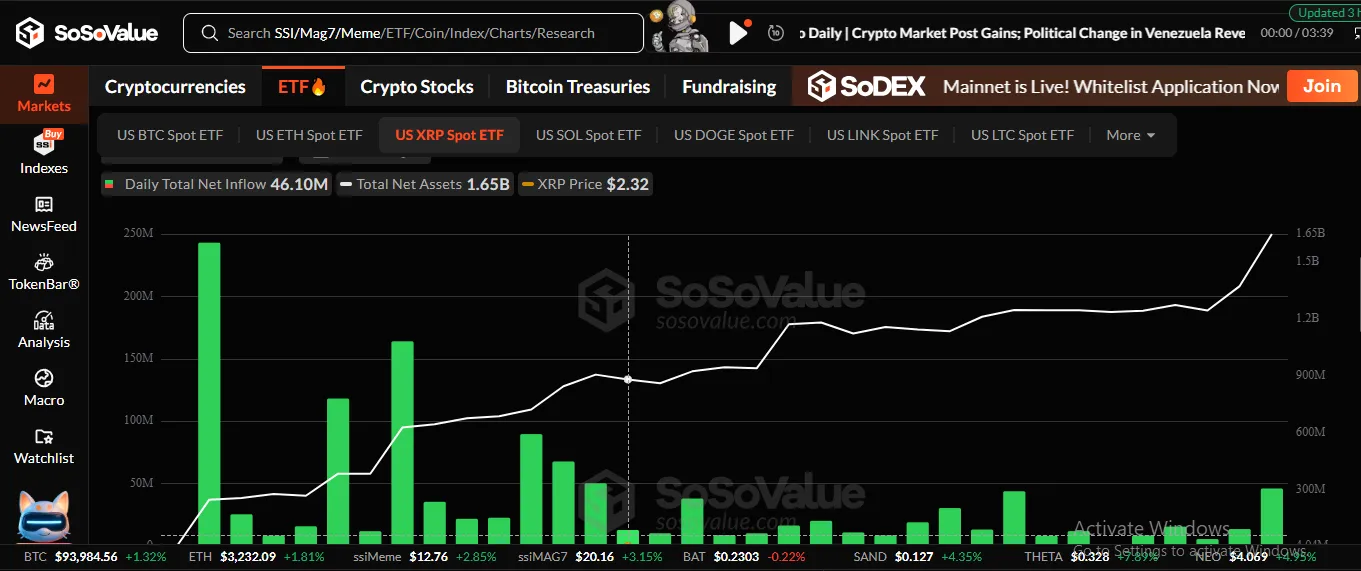Open Macro in the sidebar
The height and width of the screenshot is (571, 1361).
tap(44, 387)
